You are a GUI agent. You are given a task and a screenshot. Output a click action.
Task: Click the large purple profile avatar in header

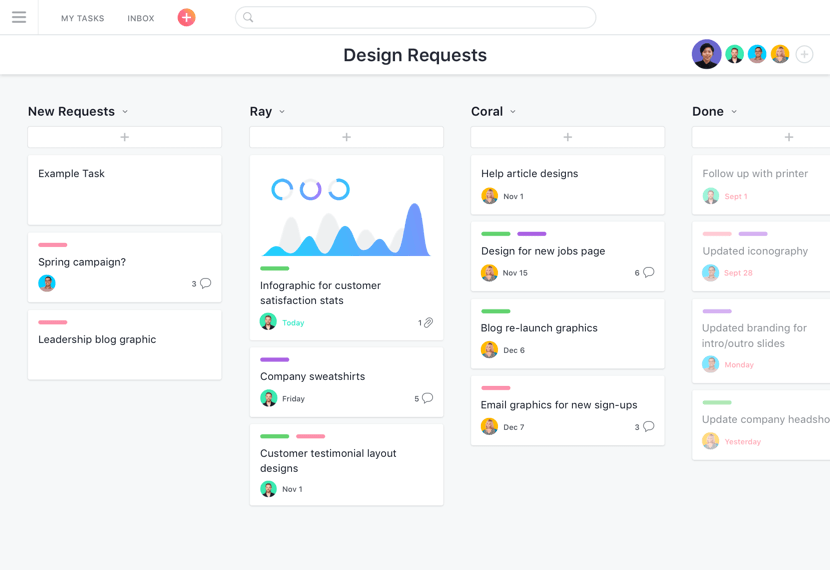(706, 54)
